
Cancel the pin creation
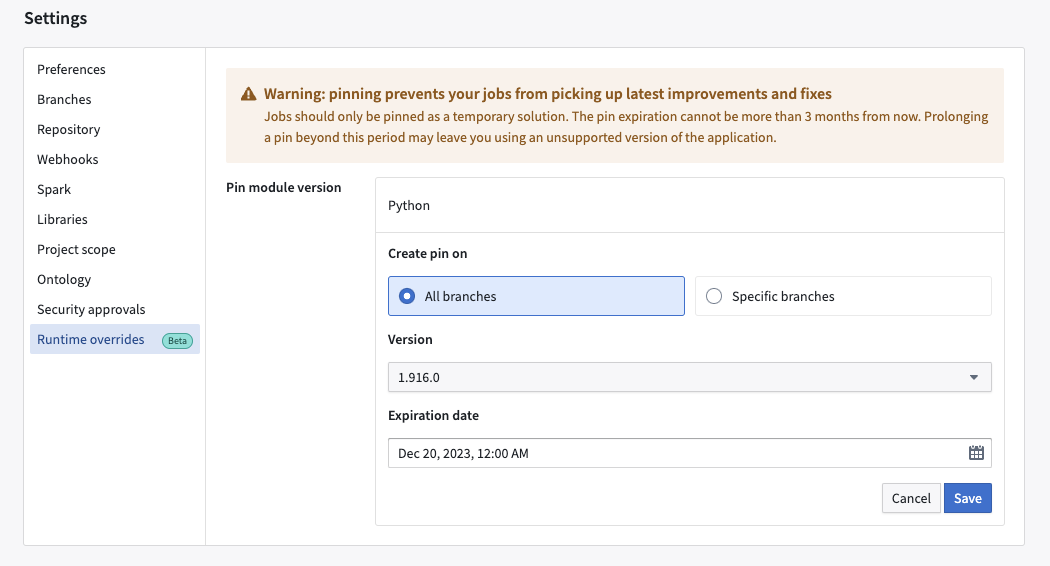911,498
